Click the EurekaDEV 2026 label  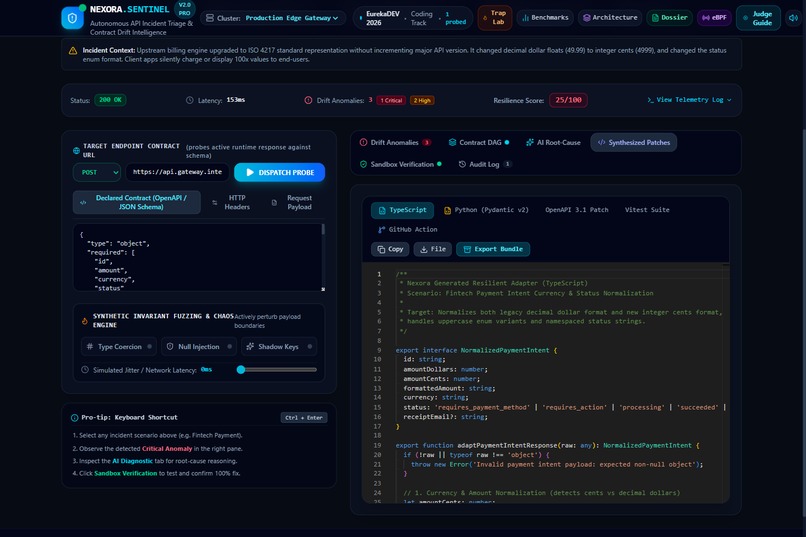pyautogui.click(x=382, y=18)
